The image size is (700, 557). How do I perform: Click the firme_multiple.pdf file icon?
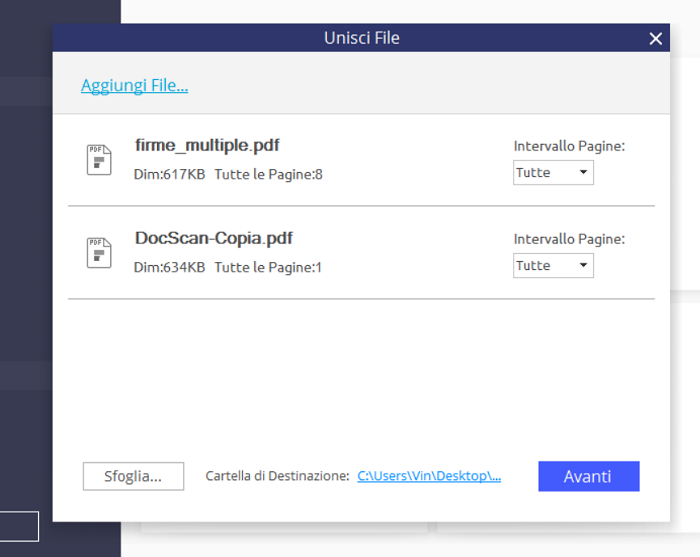99,160
